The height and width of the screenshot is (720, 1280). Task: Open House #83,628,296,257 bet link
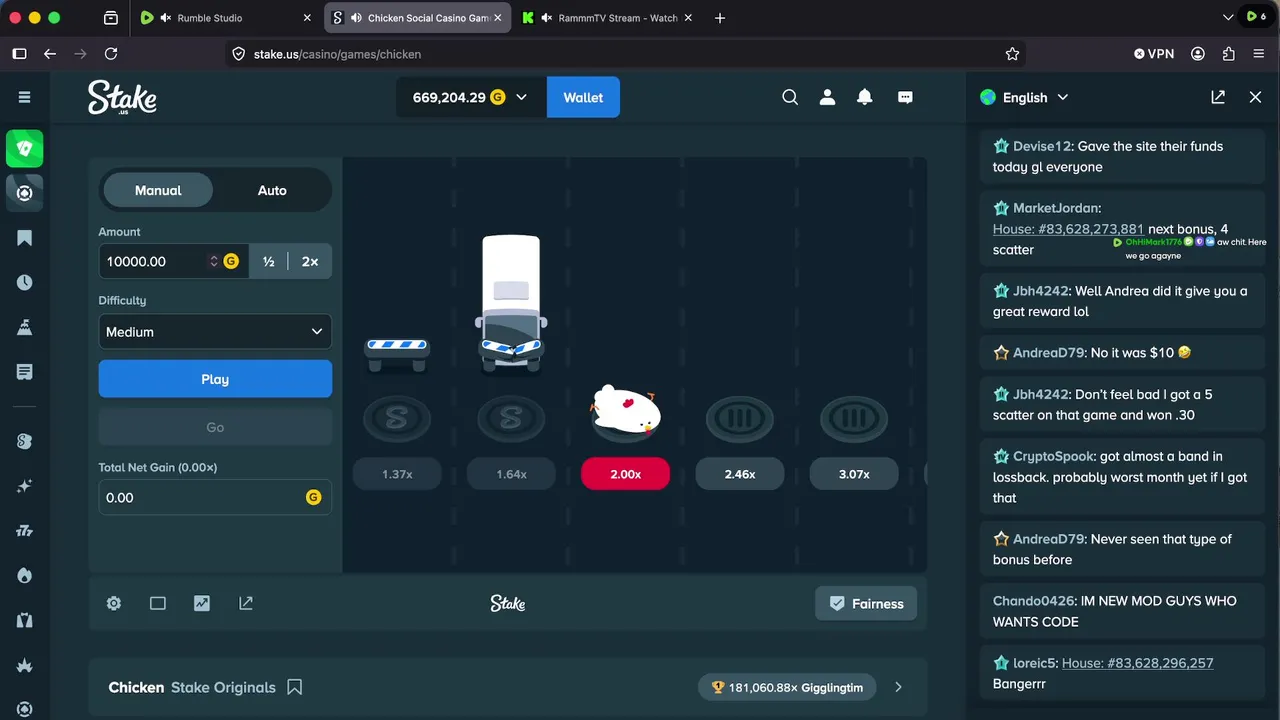1138,663
